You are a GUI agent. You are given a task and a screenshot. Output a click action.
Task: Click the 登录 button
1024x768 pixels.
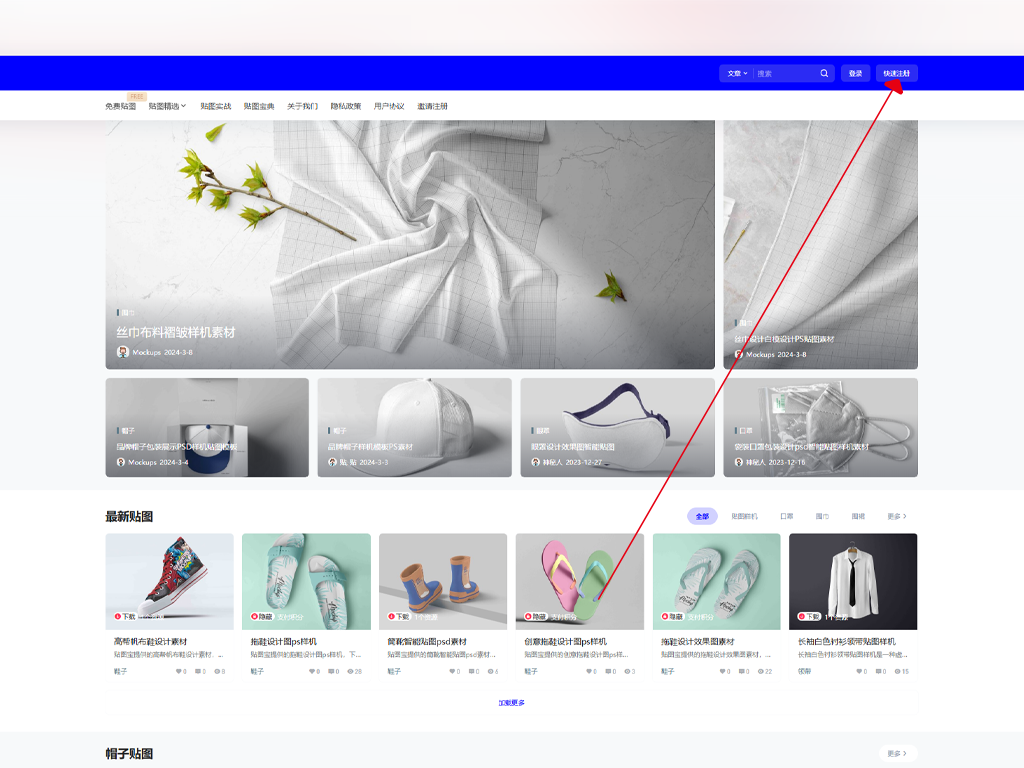coord(855,73)
